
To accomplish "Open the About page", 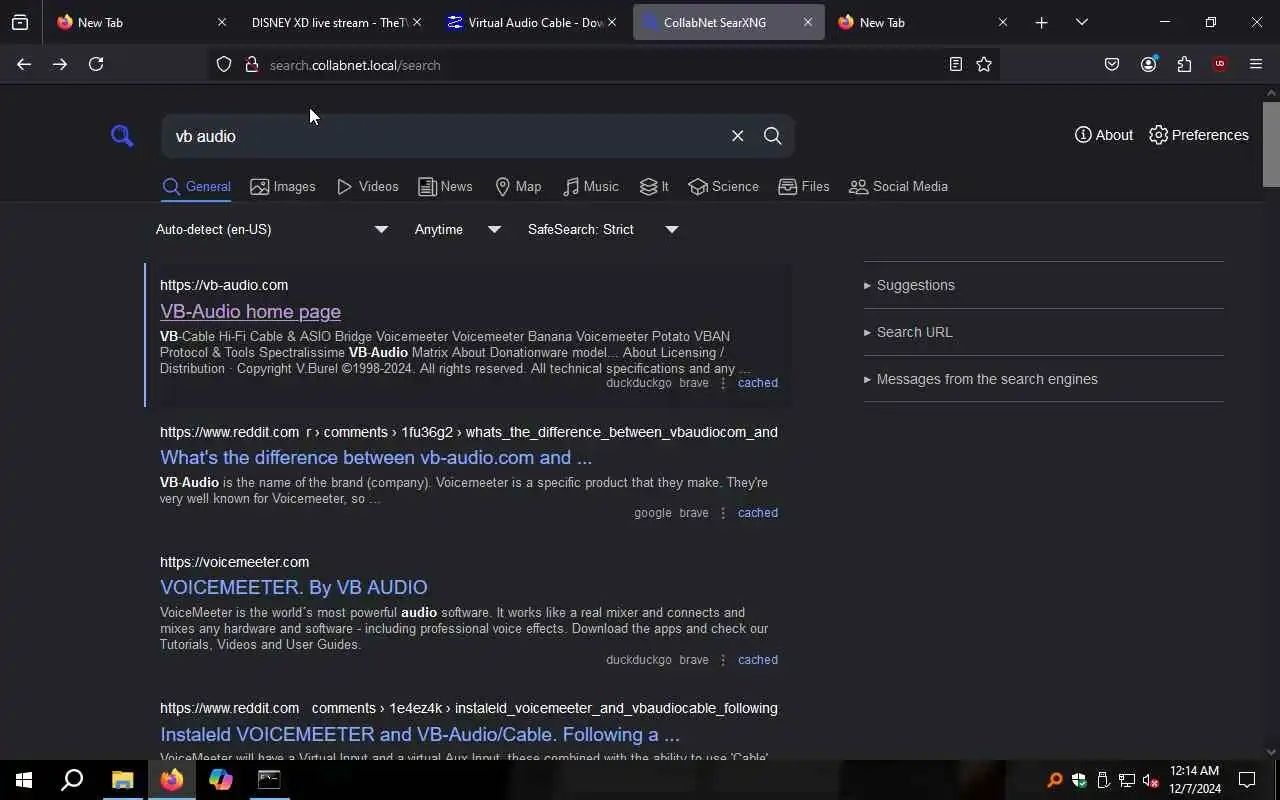I will 1104,135.
